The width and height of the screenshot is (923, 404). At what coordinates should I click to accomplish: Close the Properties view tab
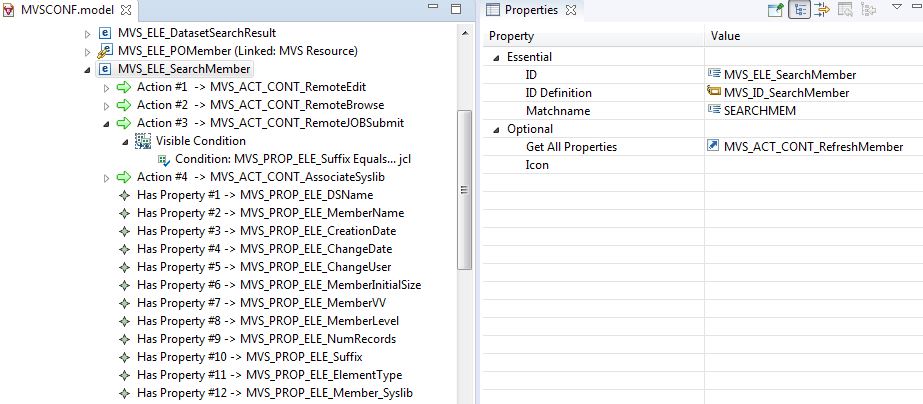click(570, 10)
